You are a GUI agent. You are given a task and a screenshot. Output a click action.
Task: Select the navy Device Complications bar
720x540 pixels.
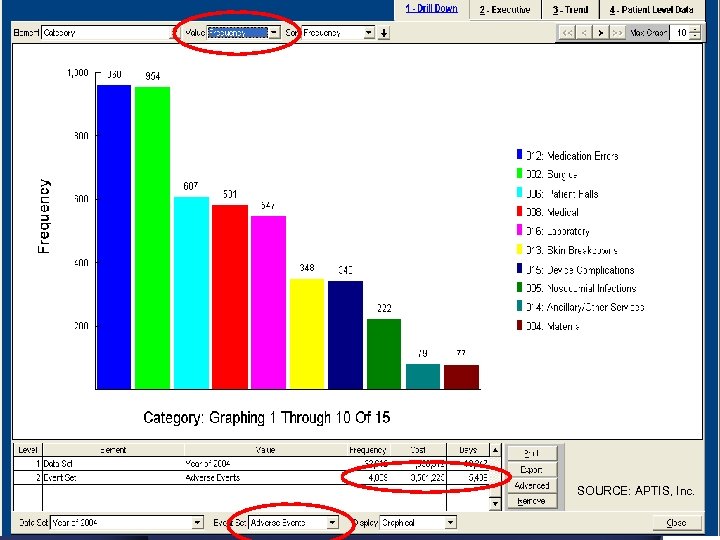click(x=345, y=335)
